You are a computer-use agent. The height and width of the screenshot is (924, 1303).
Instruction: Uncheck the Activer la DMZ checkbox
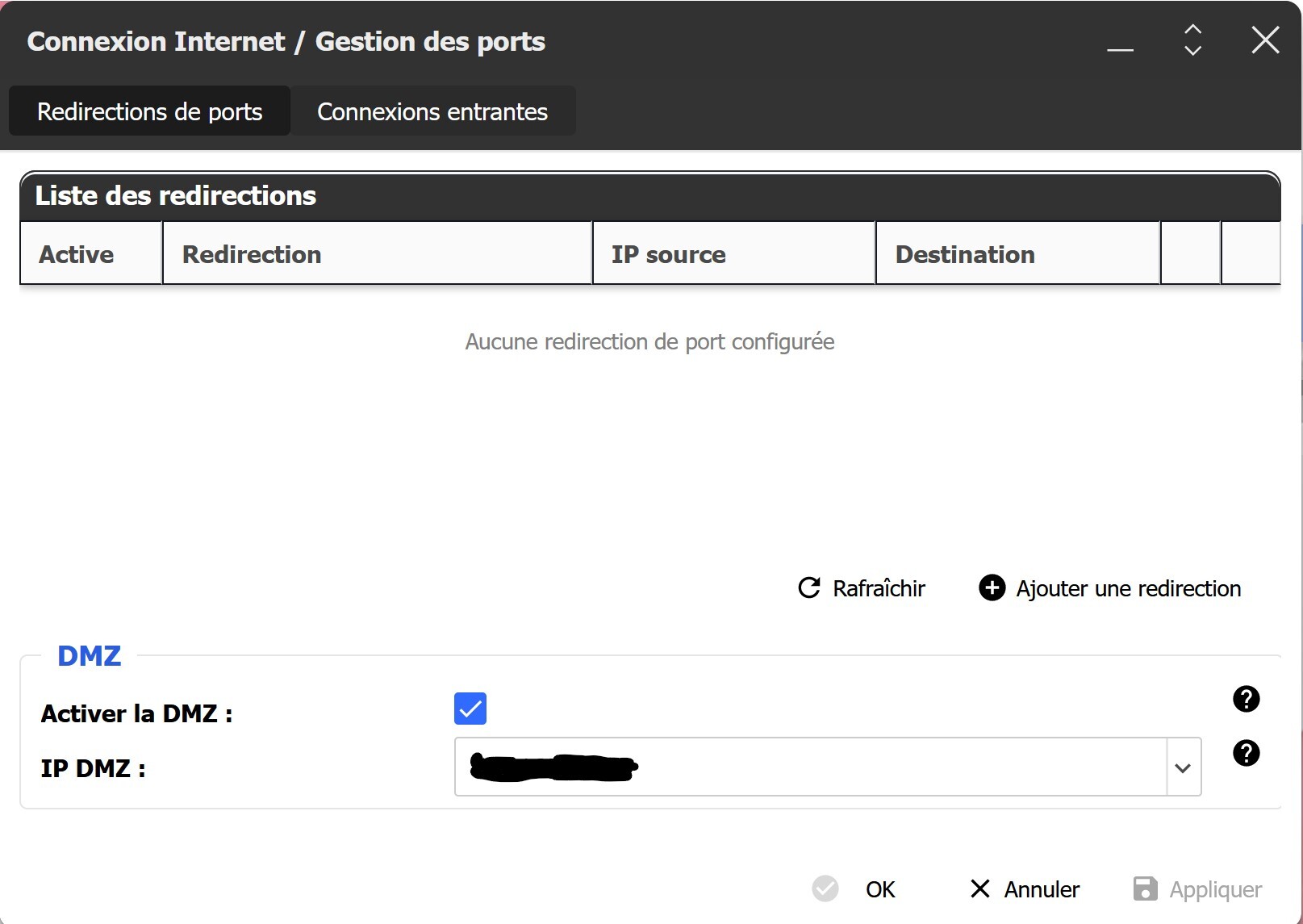click(470, 709)
